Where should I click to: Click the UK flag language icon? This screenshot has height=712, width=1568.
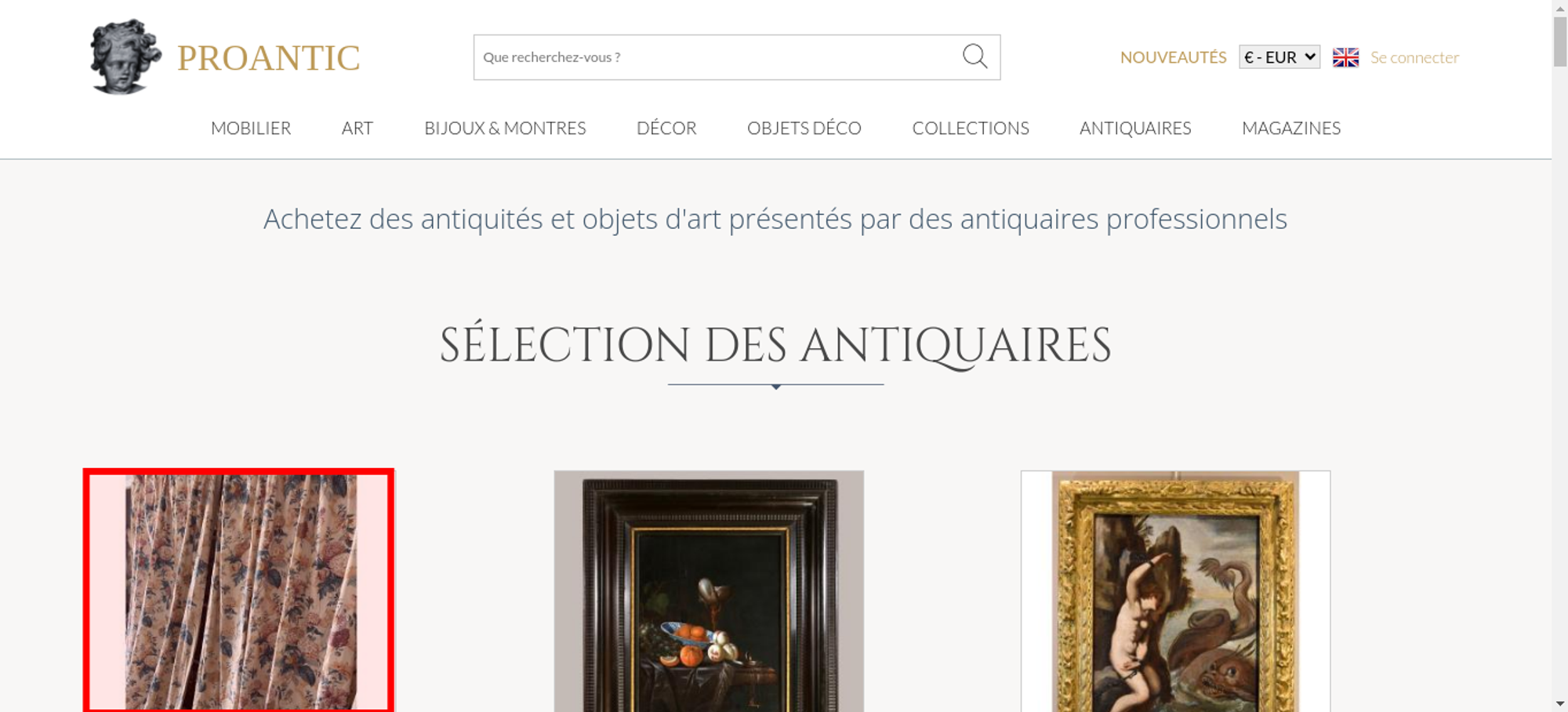click(1345, 57)
